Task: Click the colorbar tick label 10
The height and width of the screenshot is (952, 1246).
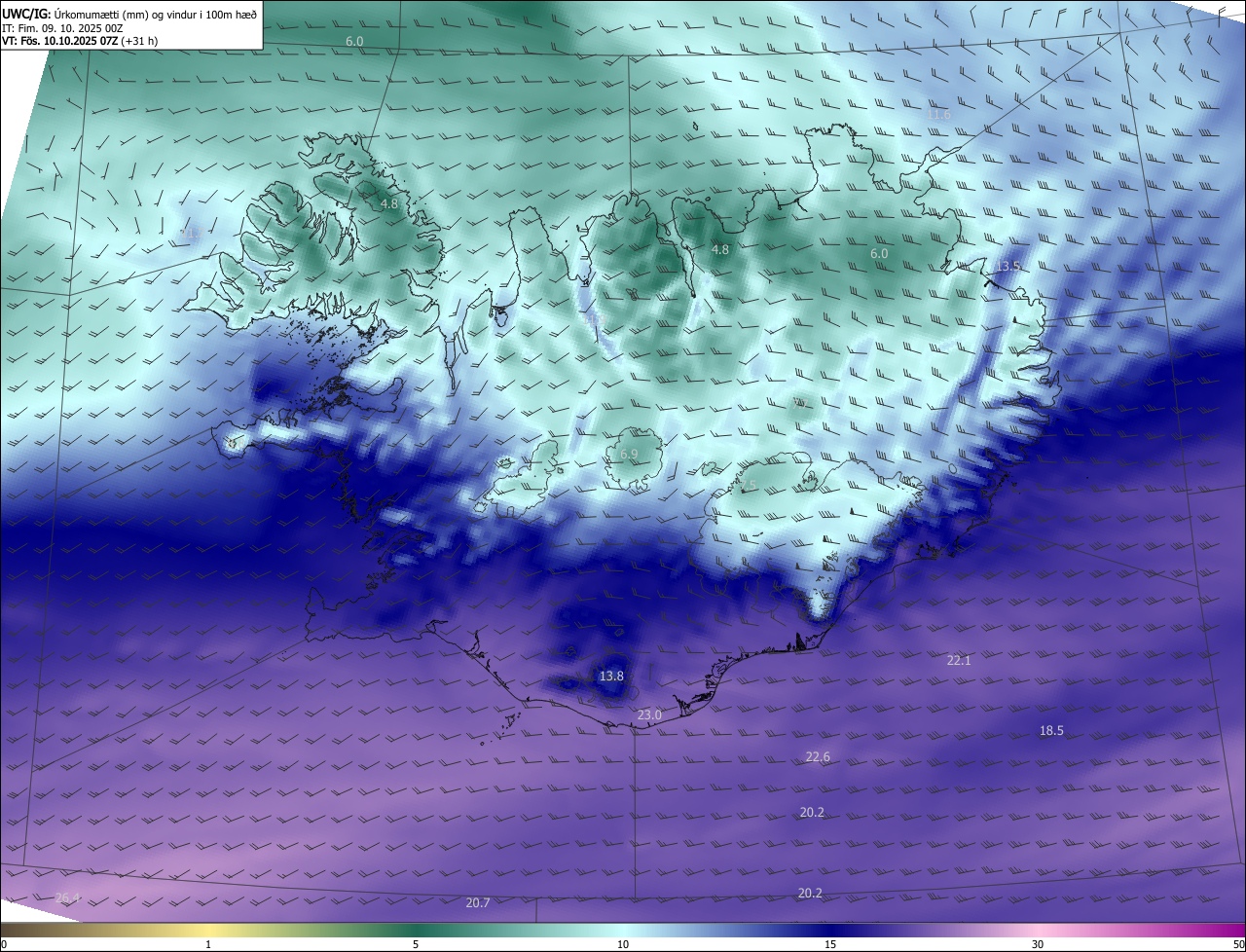Action: [623, 944]
